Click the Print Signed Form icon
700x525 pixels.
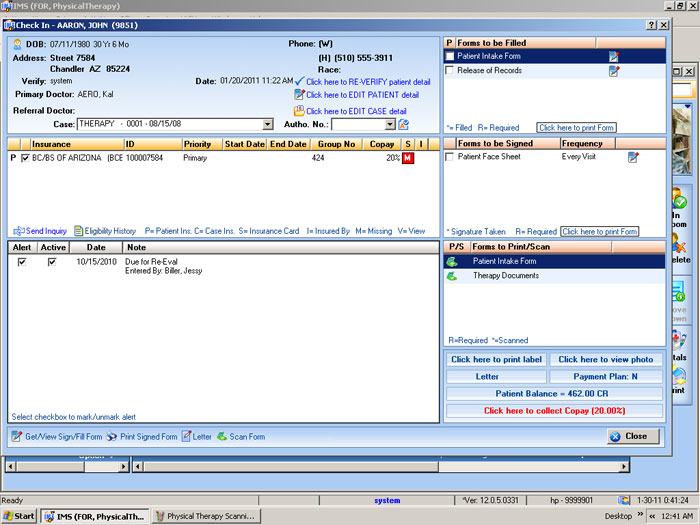pos(111,436)
